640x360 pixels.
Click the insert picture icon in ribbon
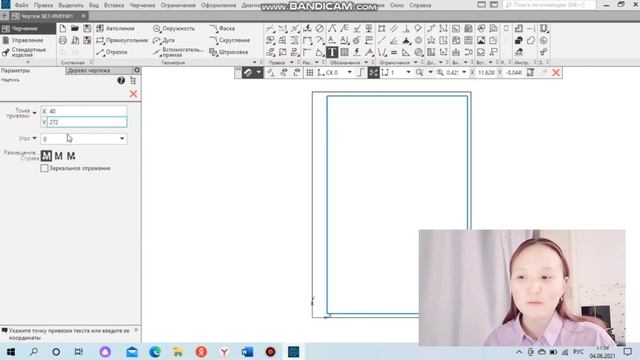point(481,40)
